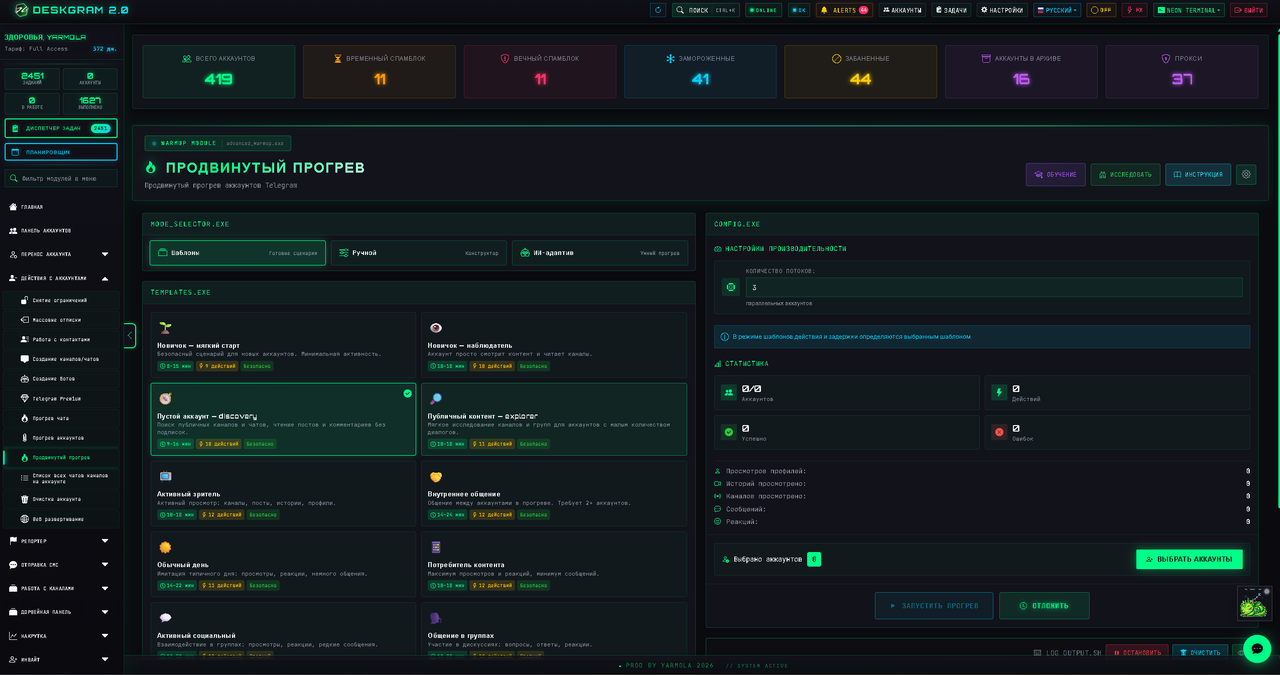Click the Выйти logout button
This screenshot has width=1280, height=675.
click(1248, 10)
